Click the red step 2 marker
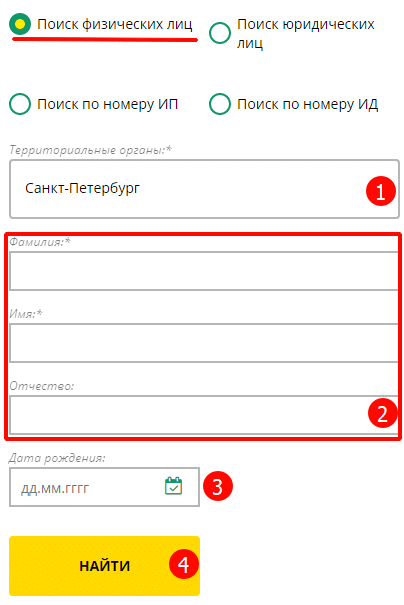 [382, 413]
